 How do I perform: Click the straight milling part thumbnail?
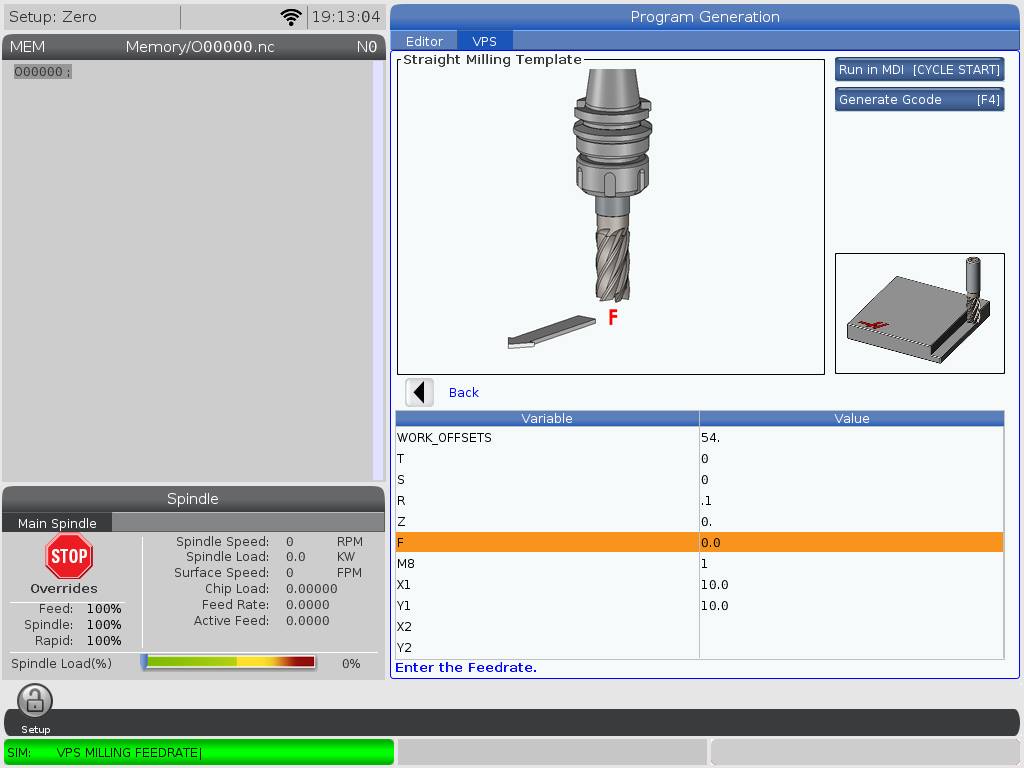tap(920, 313)
